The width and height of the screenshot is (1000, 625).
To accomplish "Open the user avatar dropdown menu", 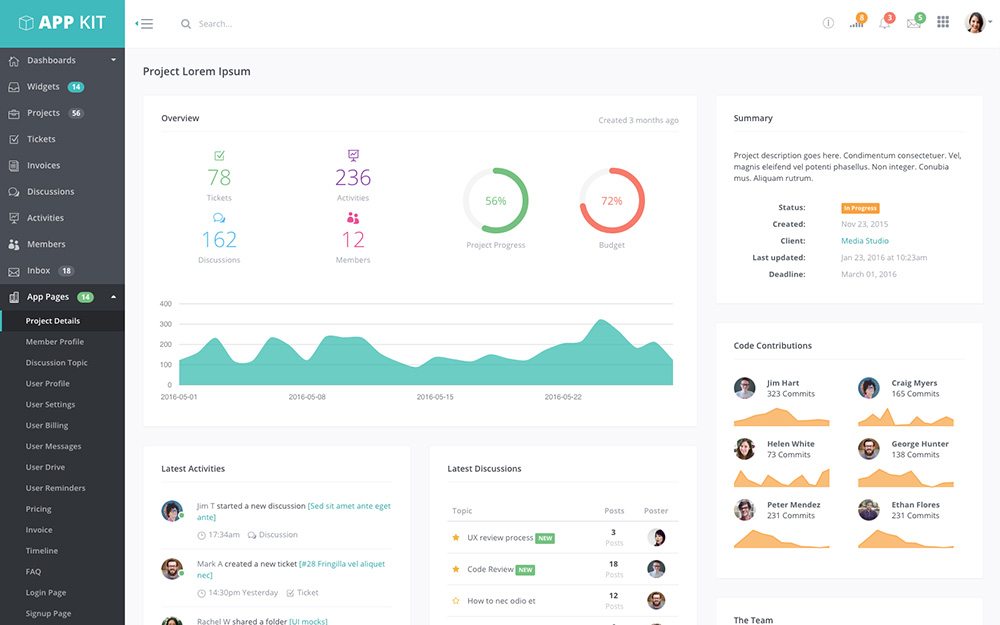I will click(978, 23).
